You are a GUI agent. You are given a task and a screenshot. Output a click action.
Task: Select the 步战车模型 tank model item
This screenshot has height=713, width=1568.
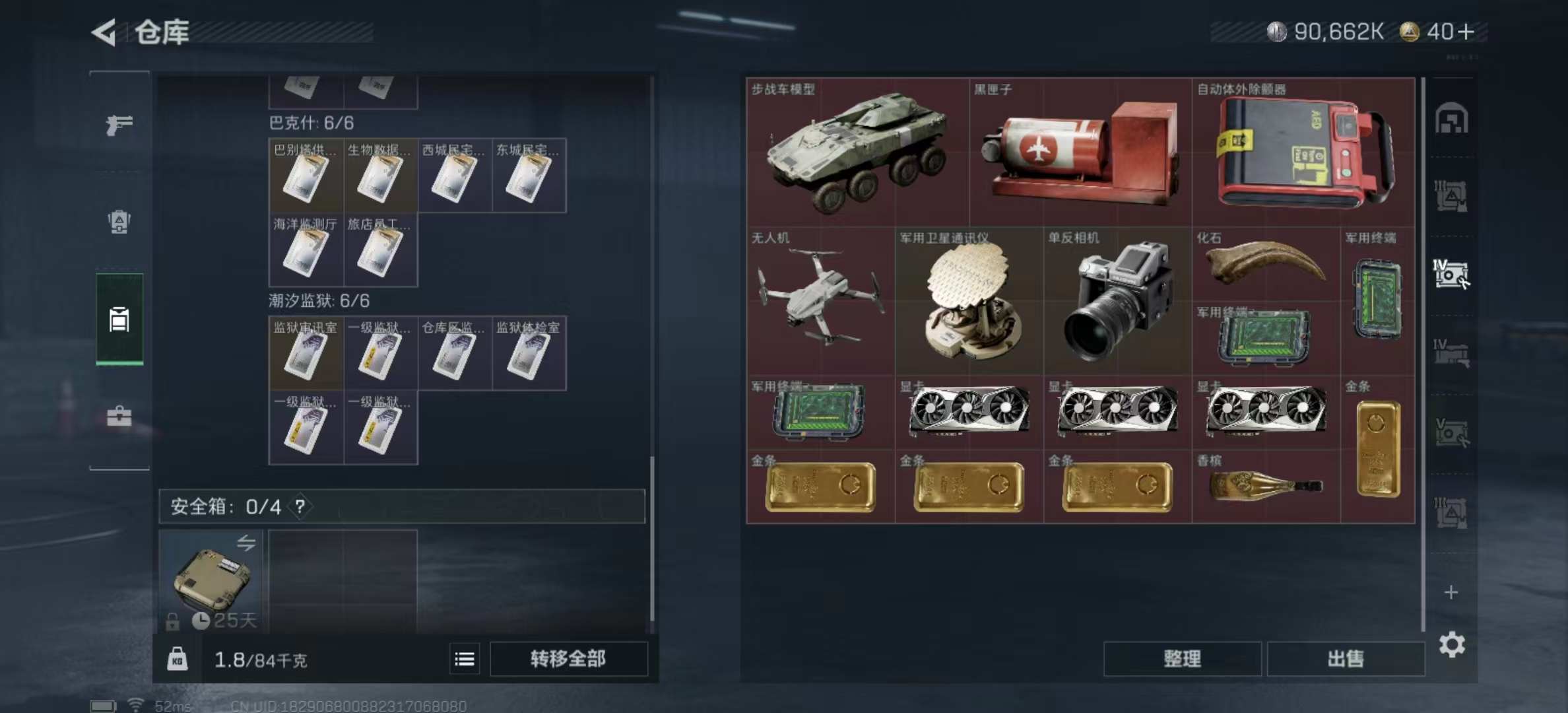858,152
